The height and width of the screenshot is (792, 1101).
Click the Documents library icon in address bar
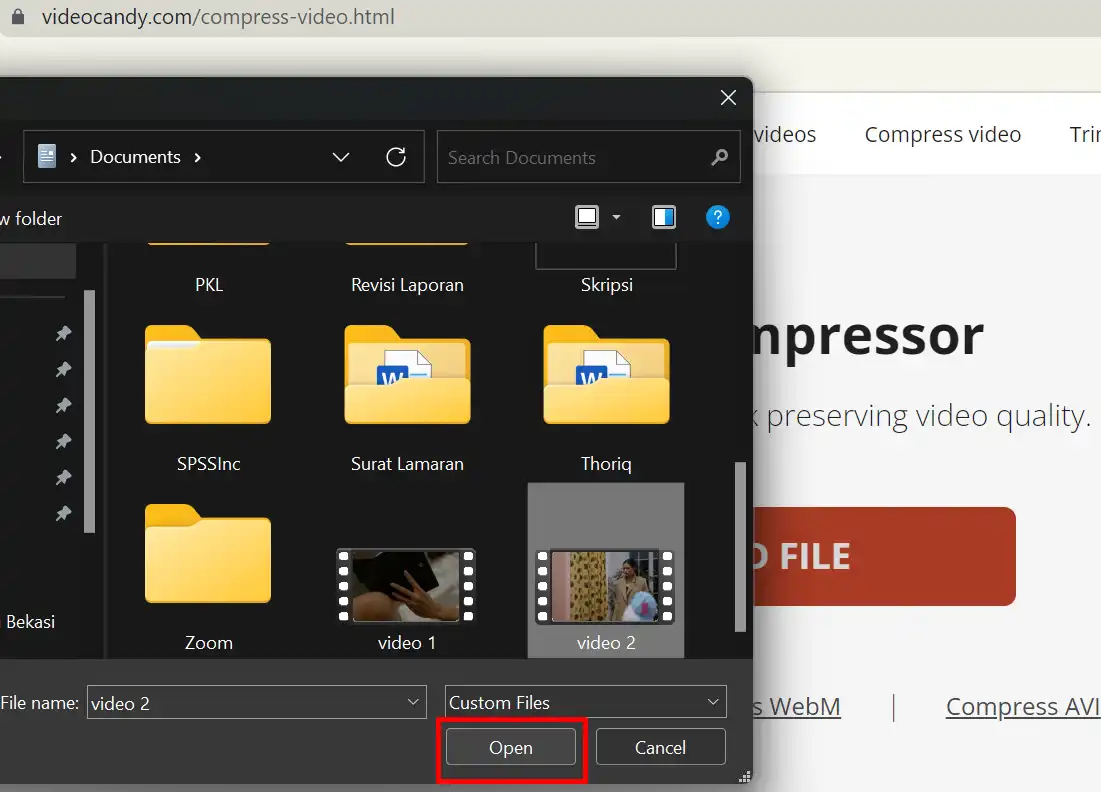[x=46, y=156]
